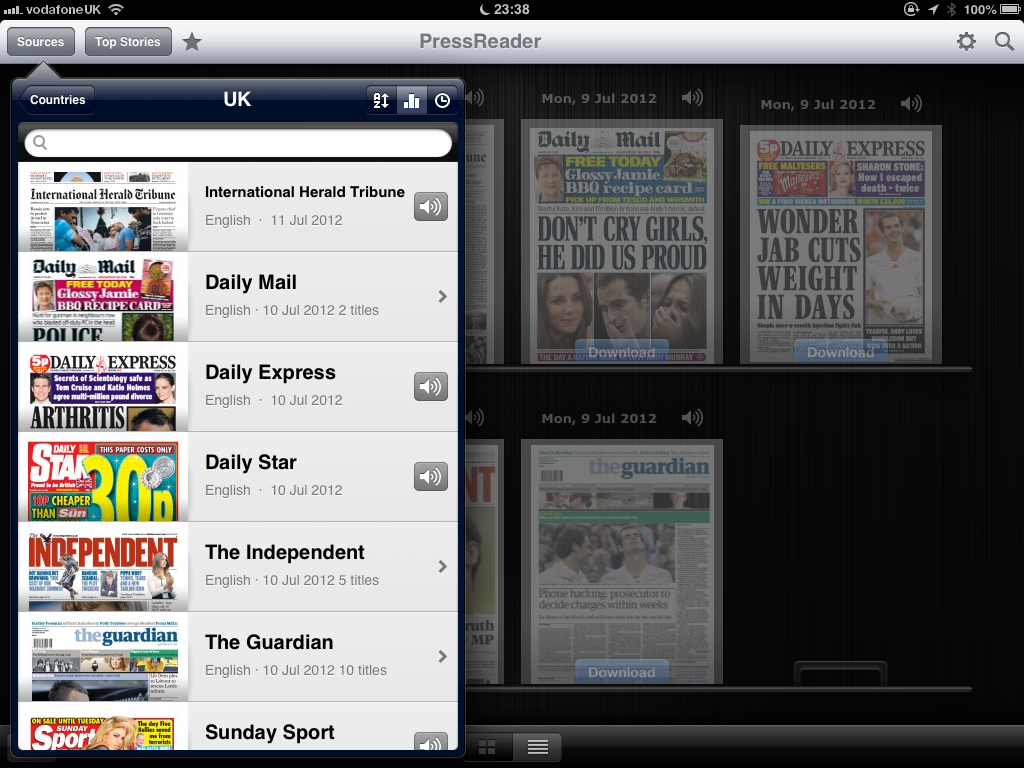Download the Guardian issue
Viewport: 1024px width, 768px height.
(621, 672)
